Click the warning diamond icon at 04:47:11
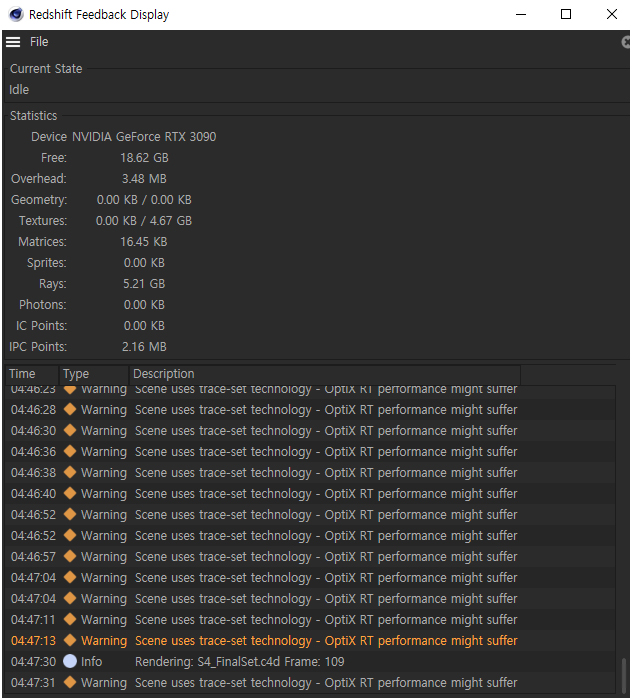 tap(70, 619)
